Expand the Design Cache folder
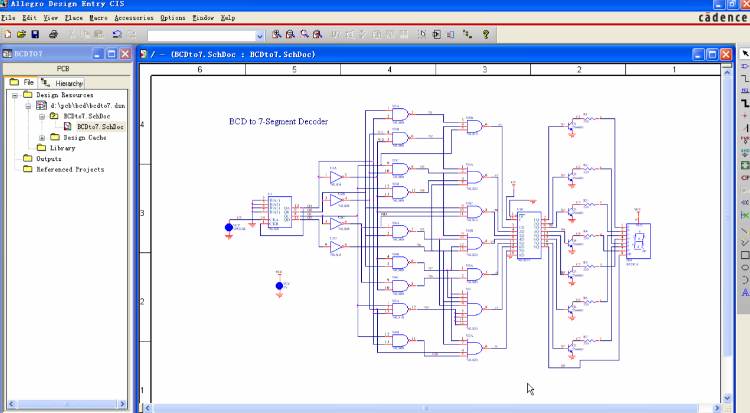 tap(41, 137)
